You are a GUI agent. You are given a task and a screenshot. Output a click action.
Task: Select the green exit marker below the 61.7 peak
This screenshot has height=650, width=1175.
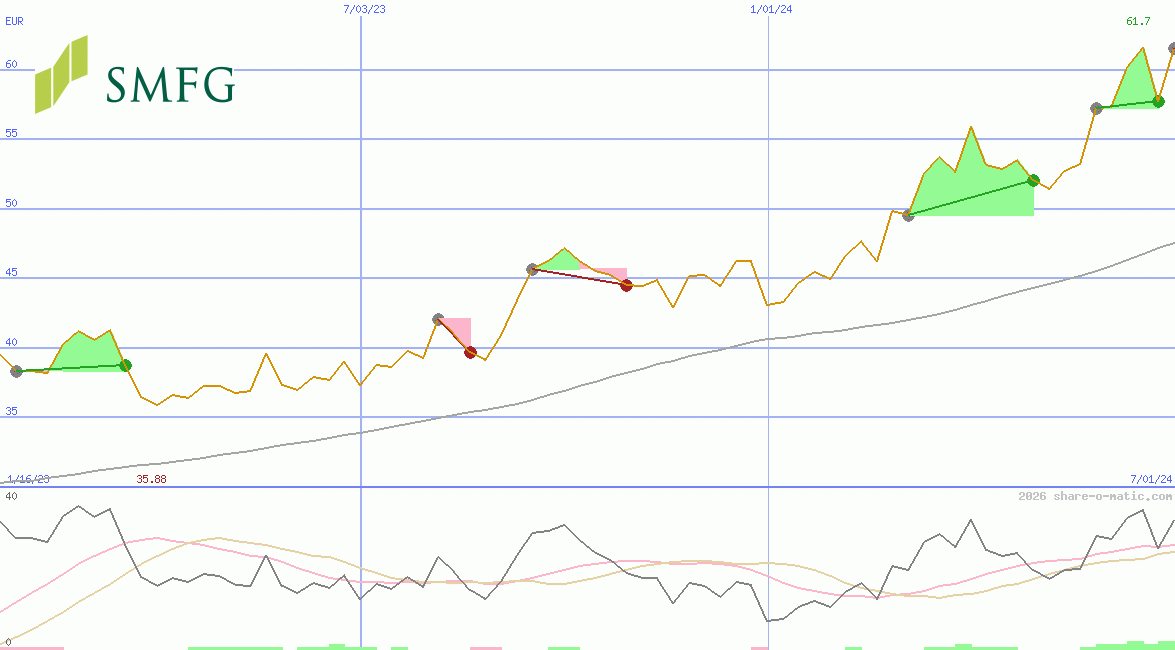1158,101
